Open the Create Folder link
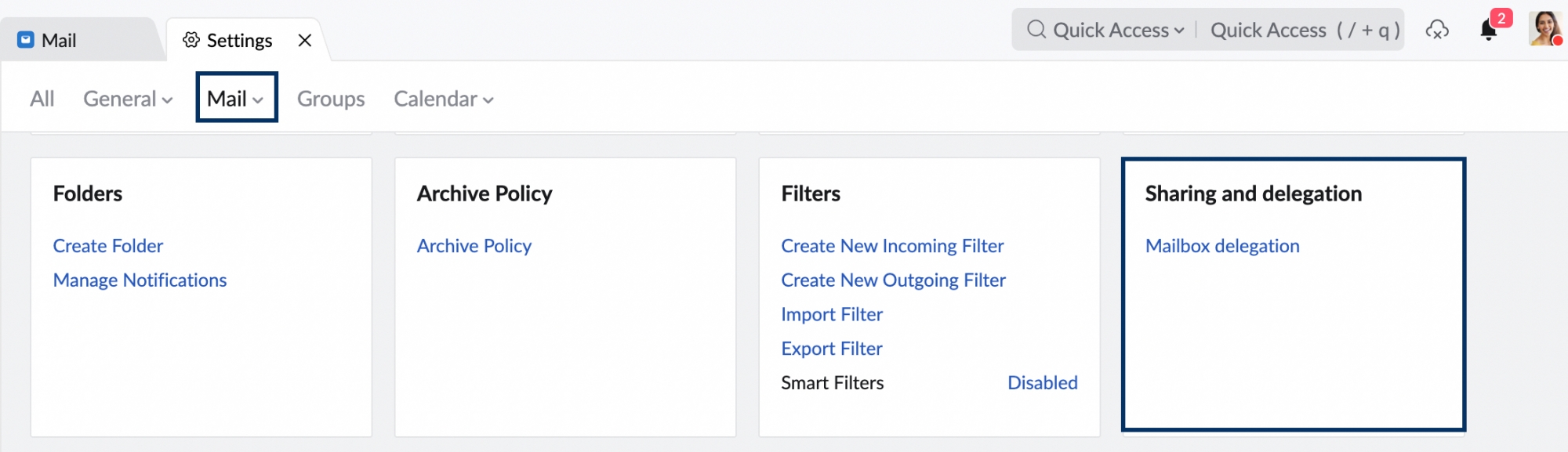1568x452 pixels. coord(108,246)
